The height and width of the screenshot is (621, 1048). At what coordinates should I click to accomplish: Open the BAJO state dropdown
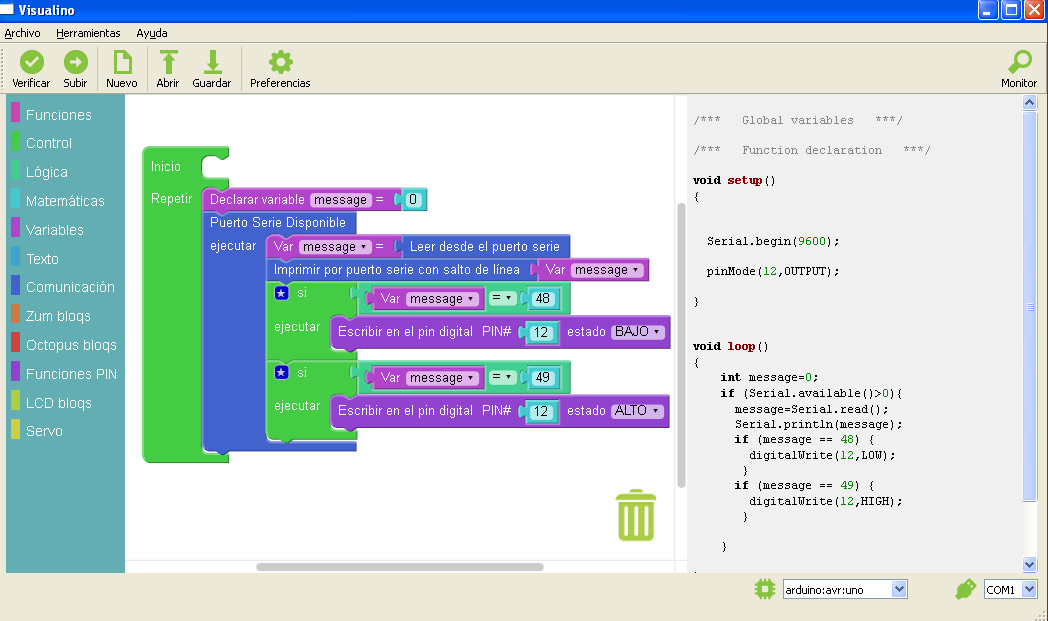[638, 332]
